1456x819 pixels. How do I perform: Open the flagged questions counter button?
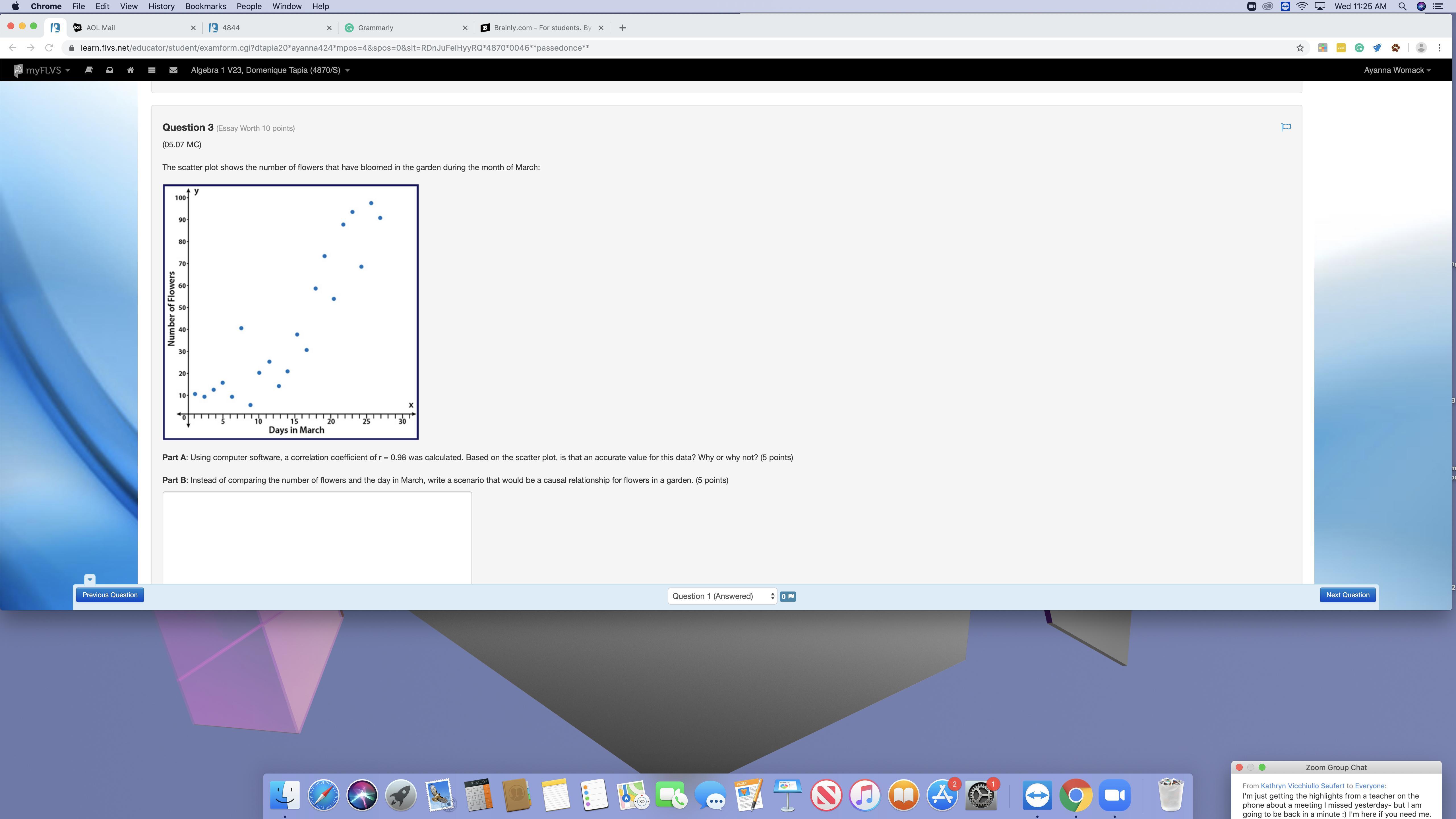coord(787,596)
